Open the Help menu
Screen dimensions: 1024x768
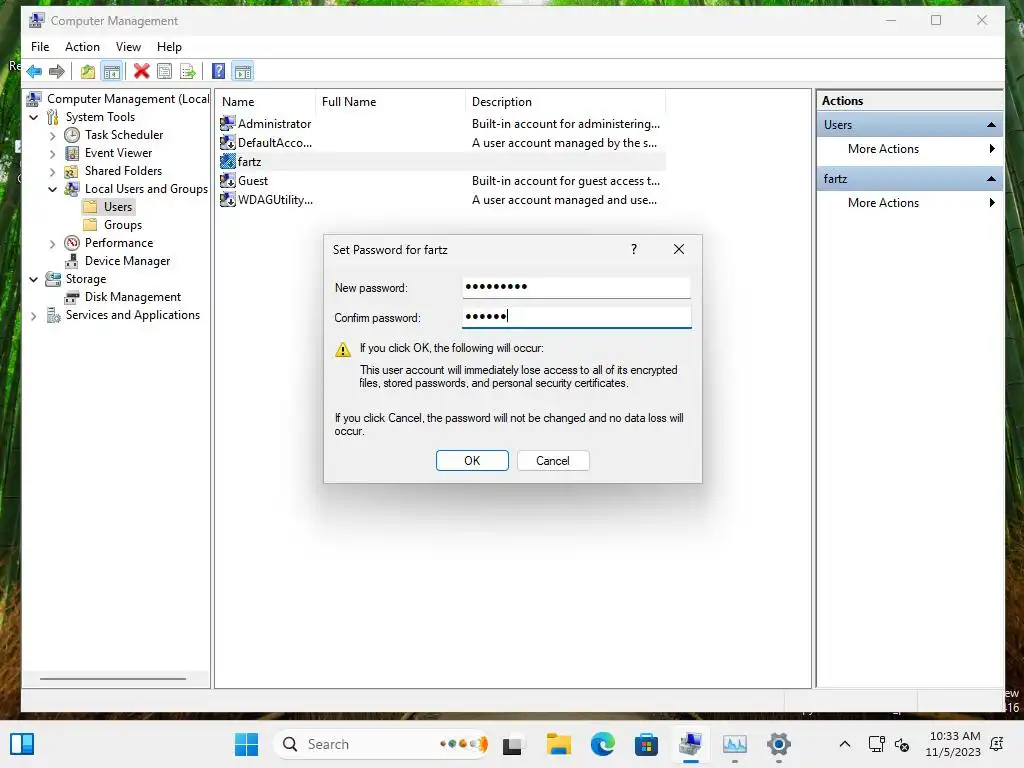[169, 47]
